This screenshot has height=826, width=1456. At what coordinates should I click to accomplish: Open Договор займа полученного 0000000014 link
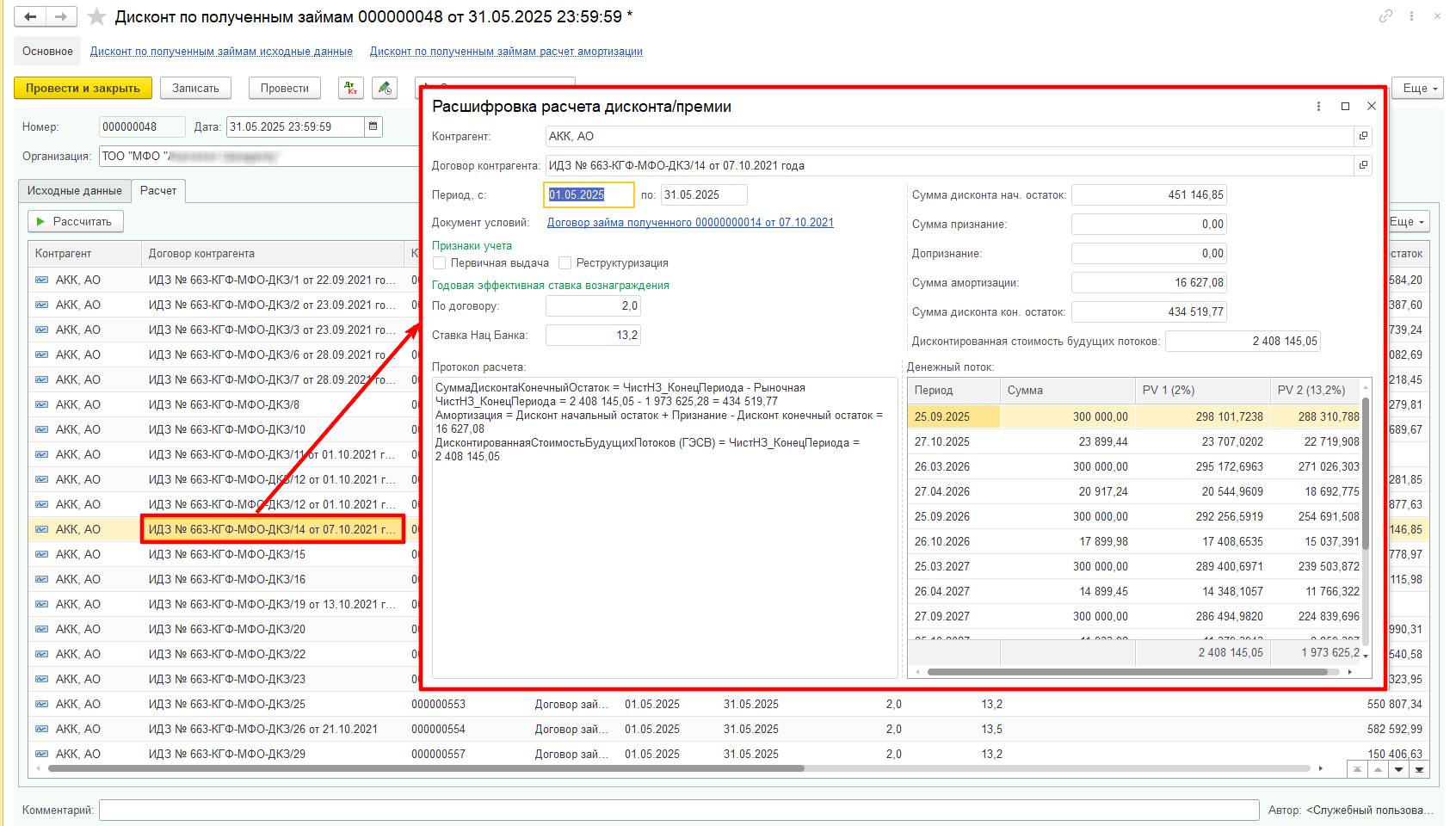click(x=690, y=222)
